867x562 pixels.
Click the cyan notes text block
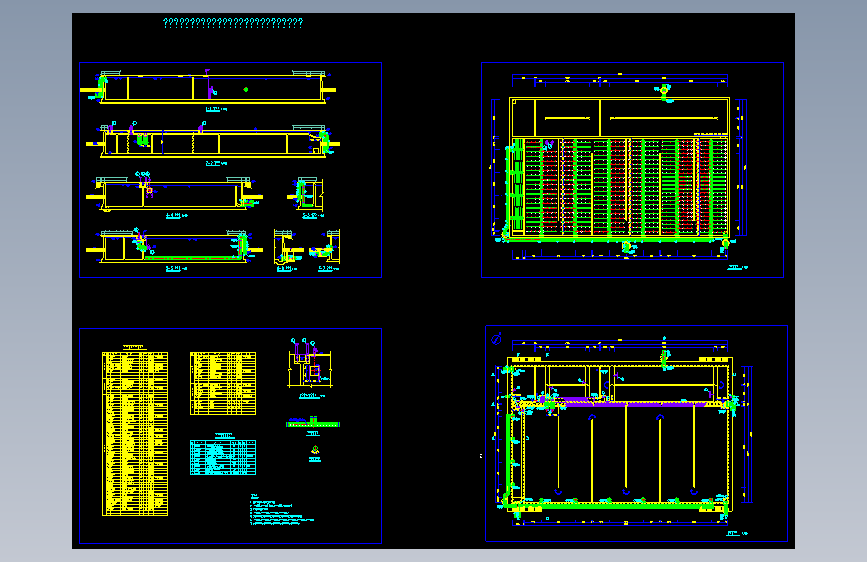pyautogui.click(x=281, y=509)
